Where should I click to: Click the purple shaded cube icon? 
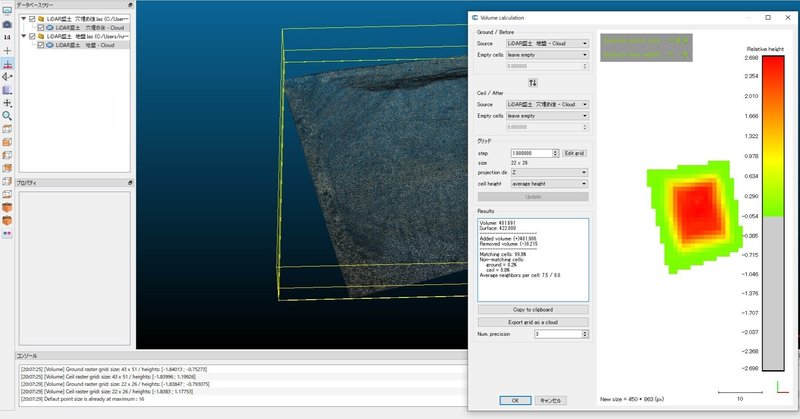pos(7,90)
